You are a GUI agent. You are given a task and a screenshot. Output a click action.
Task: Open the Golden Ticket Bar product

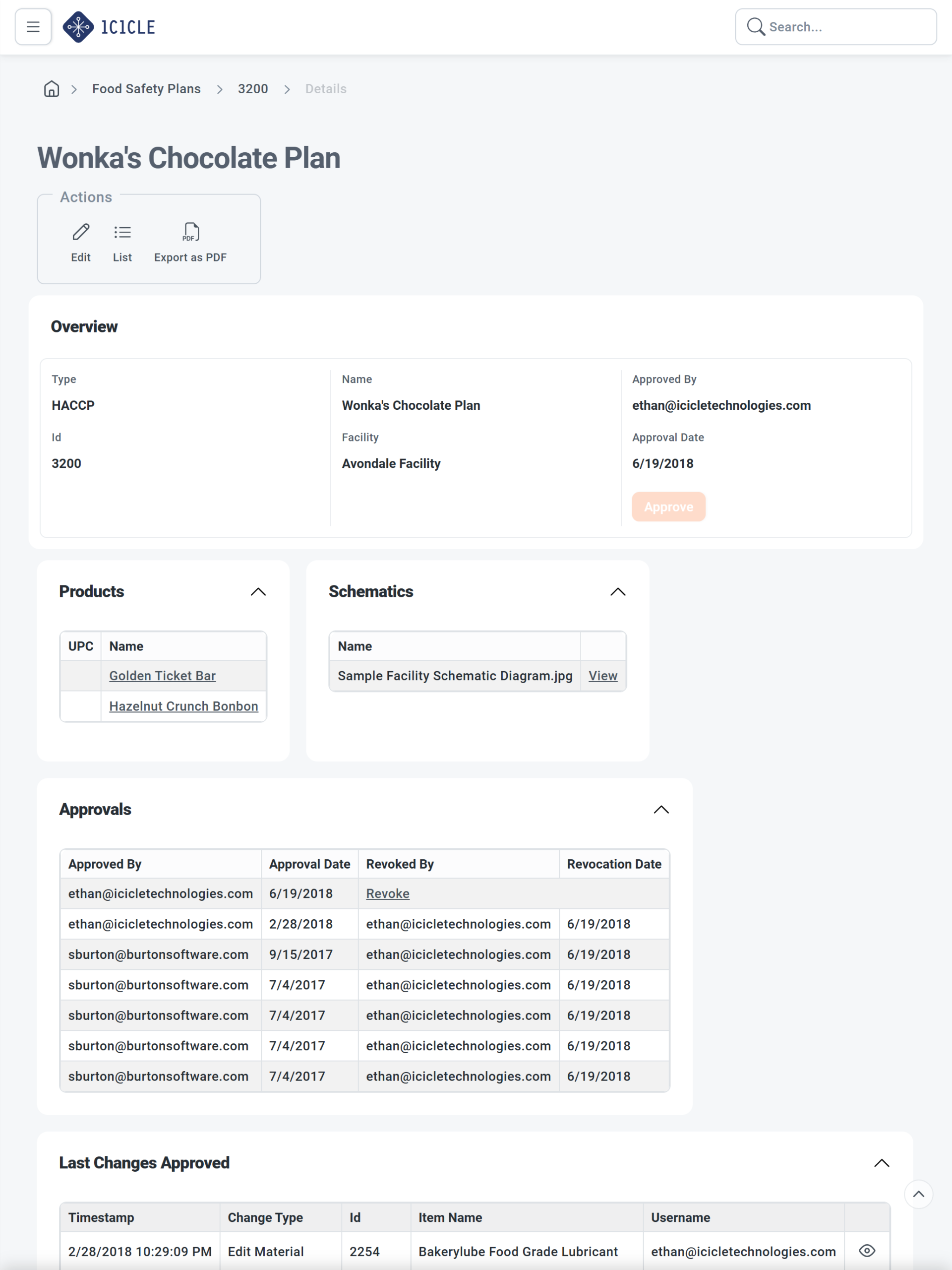pyautogui.click(x=163, y=676)
